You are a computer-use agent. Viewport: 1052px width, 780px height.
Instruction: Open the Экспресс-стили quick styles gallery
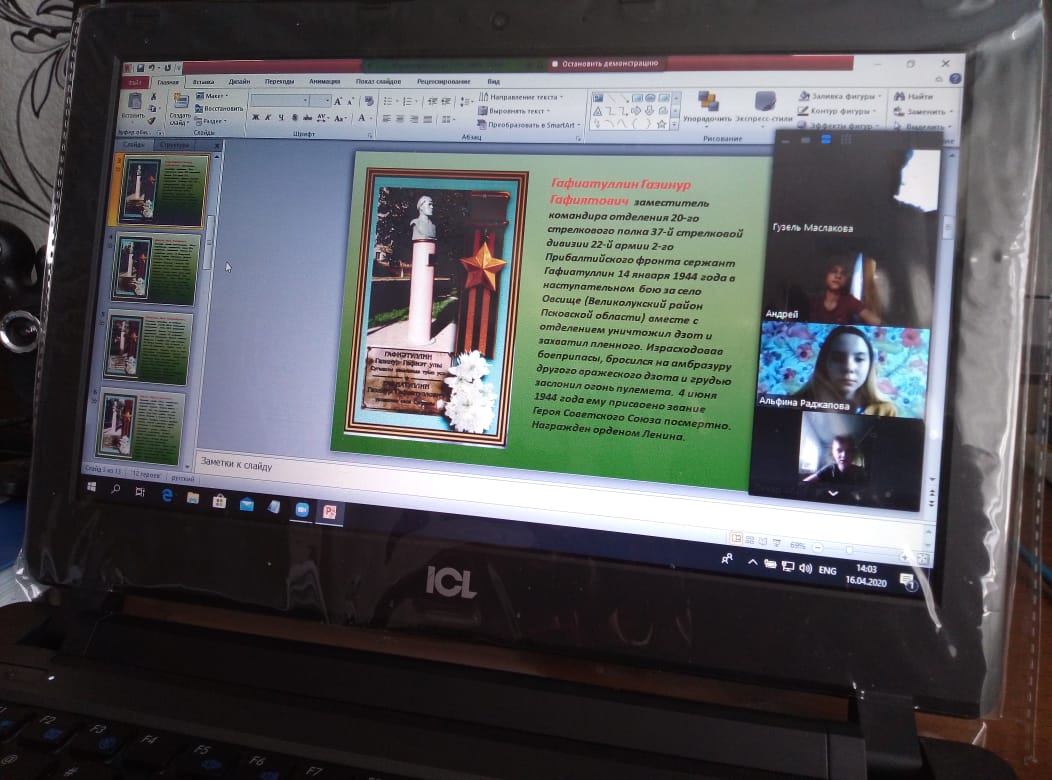click(x=766, y=103)
